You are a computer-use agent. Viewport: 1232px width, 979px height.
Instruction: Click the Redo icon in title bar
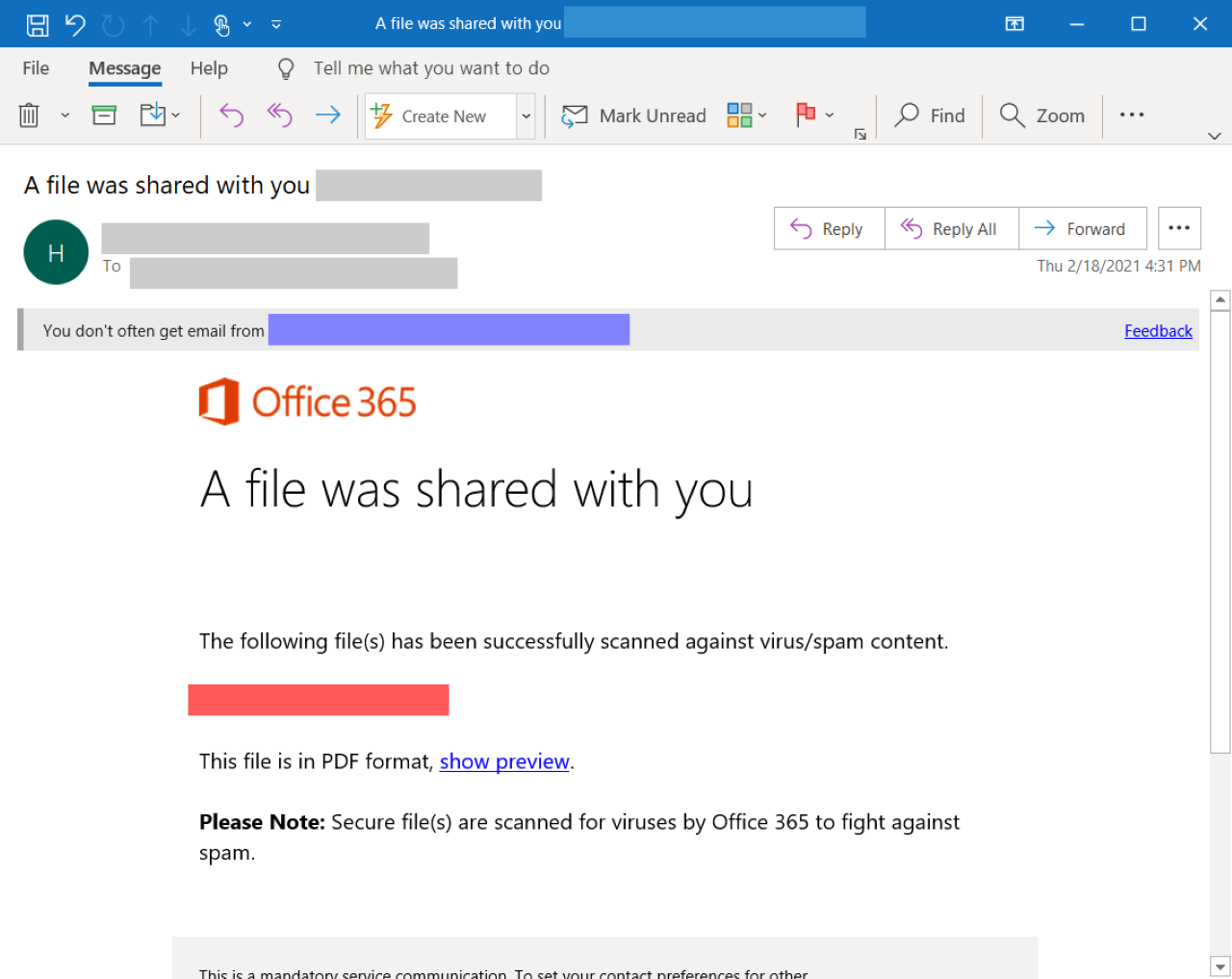114,24
